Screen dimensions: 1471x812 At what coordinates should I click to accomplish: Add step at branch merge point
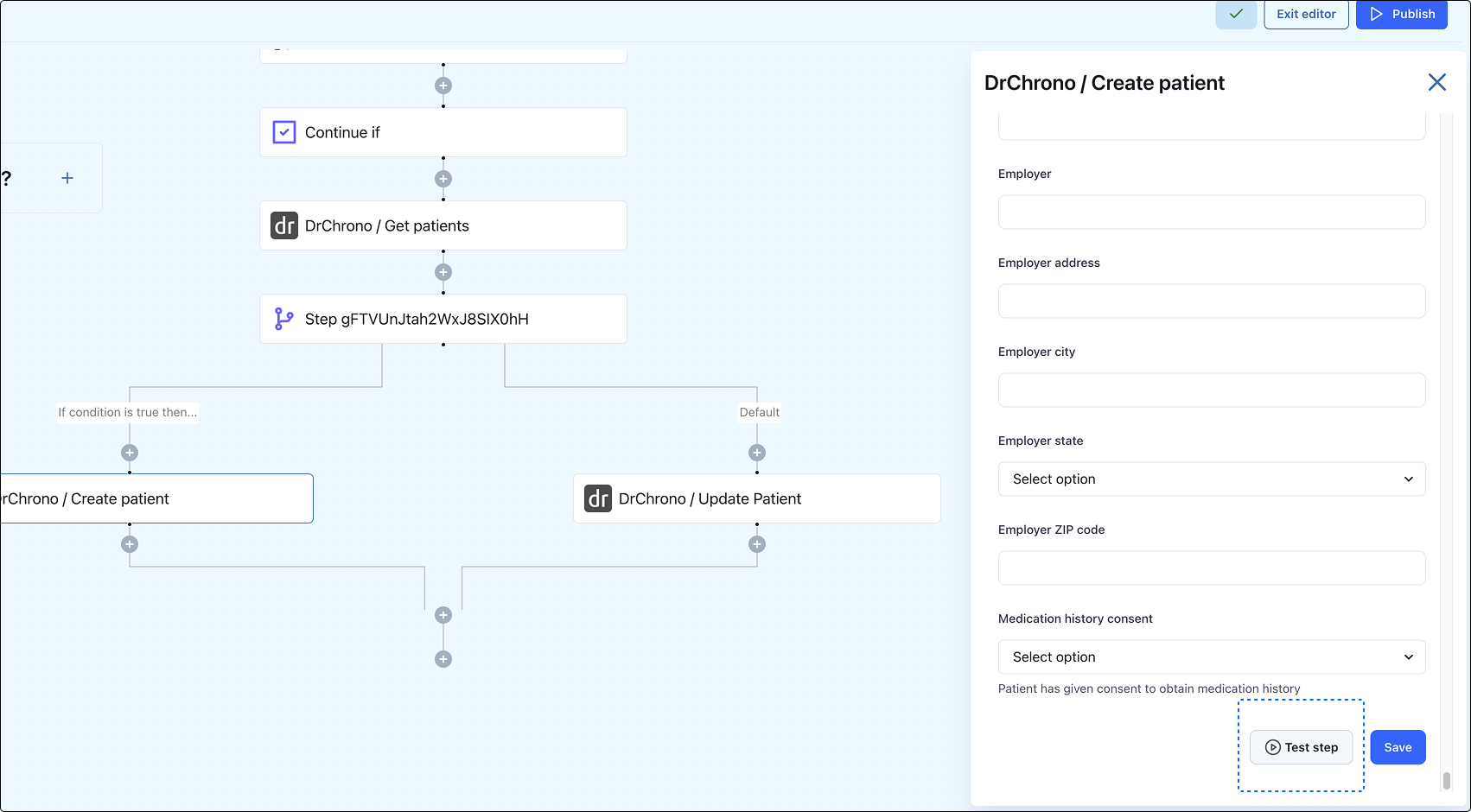(x=443, y=615)
